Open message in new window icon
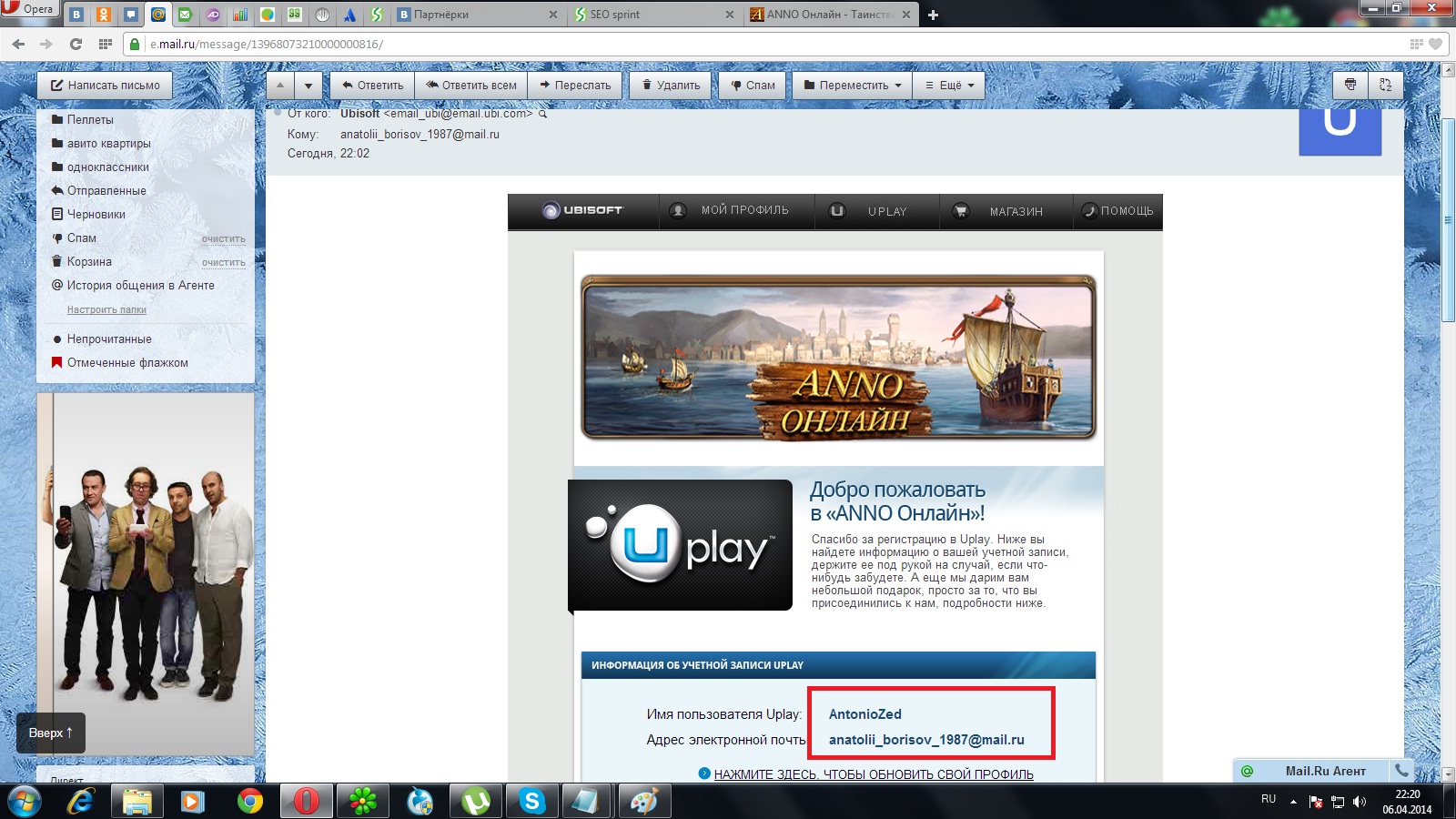This screenshot has height=819, width=1456. pos(1386,86)
